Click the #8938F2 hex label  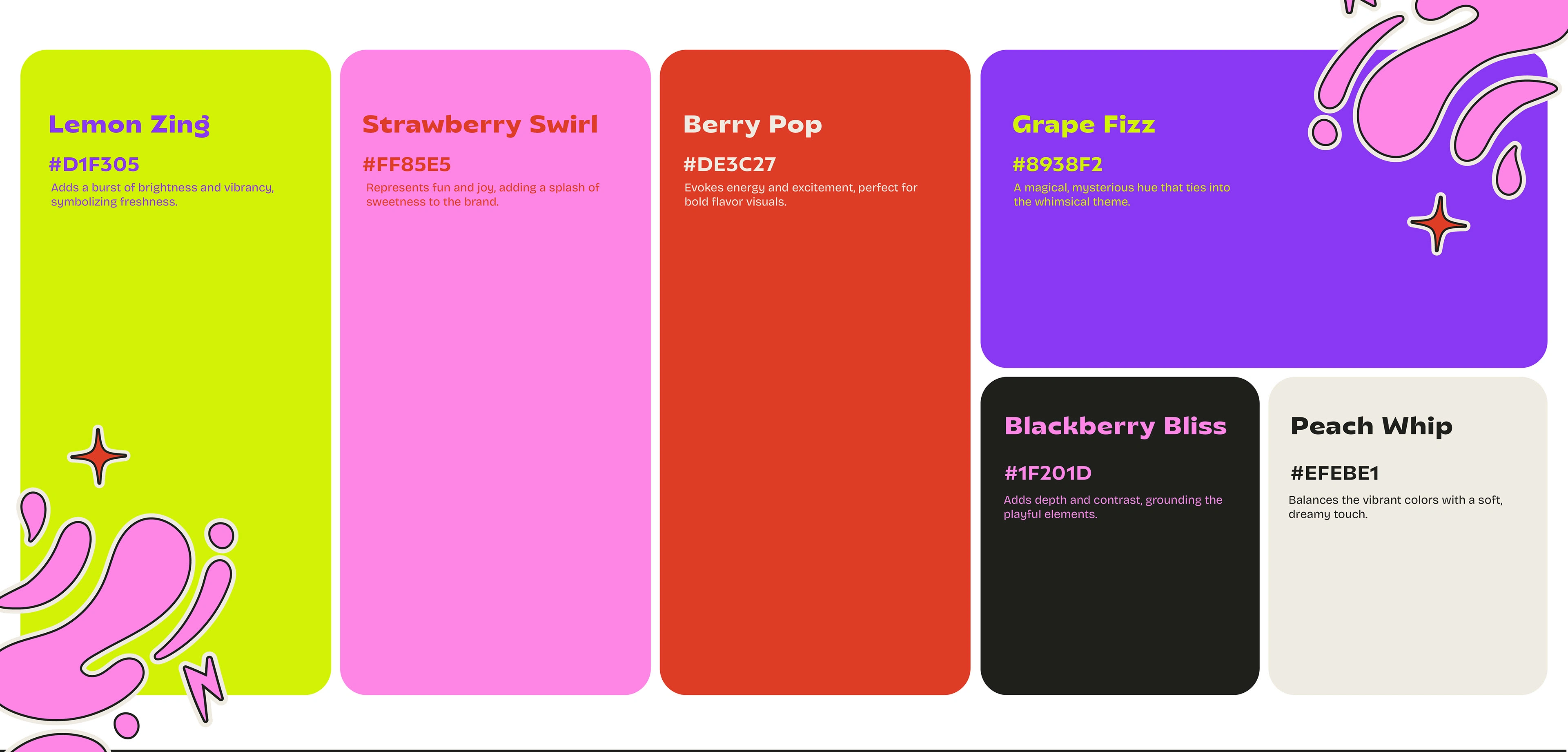click(1057, 164)
